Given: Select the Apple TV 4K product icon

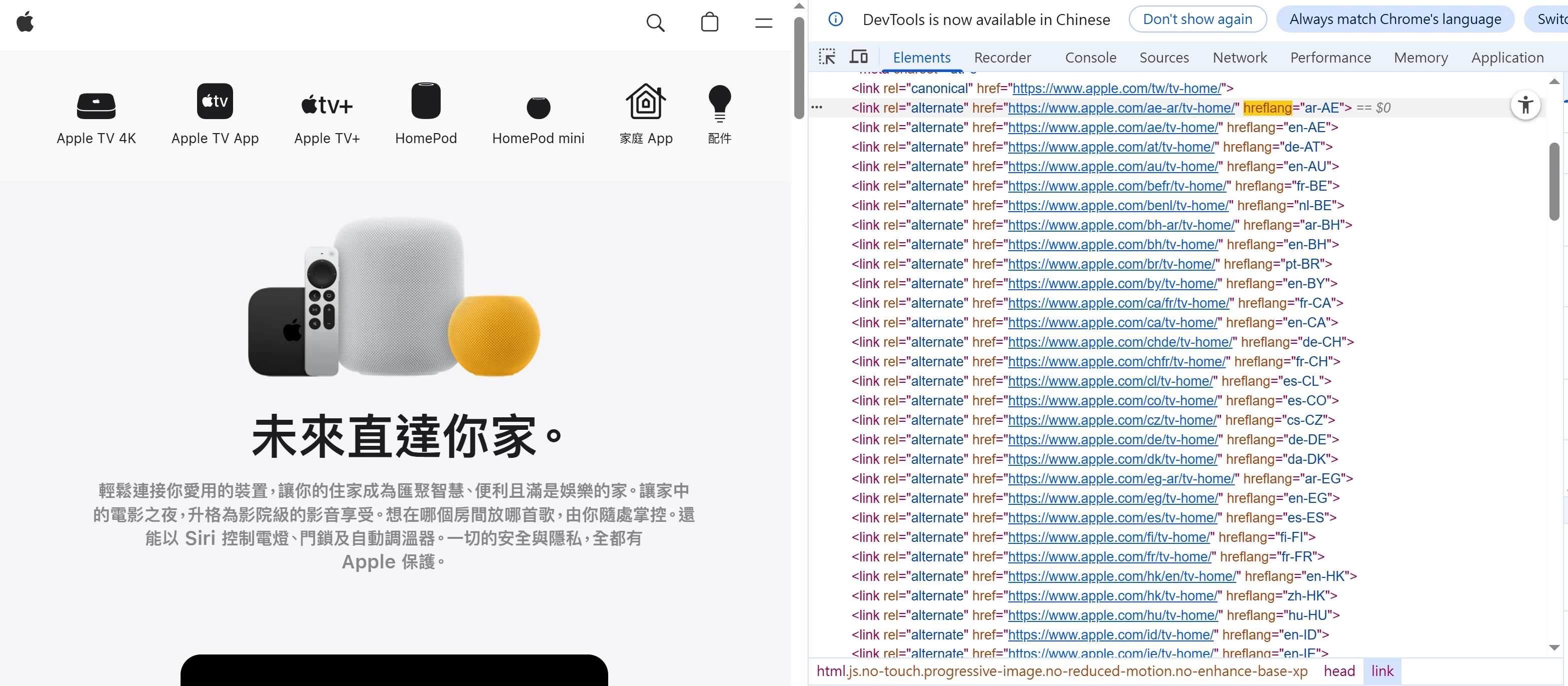Looking at the screenshot, I should tap(96, 107).
